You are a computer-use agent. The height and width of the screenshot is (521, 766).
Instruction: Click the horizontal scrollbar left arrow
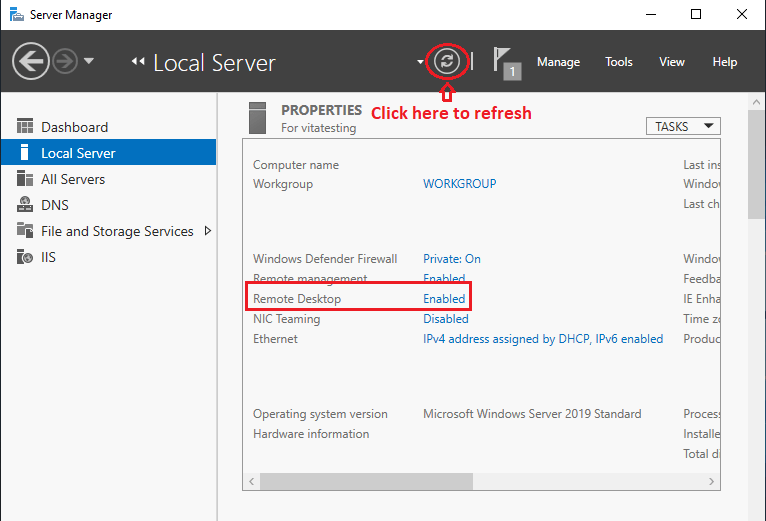(x=251, y=481)
